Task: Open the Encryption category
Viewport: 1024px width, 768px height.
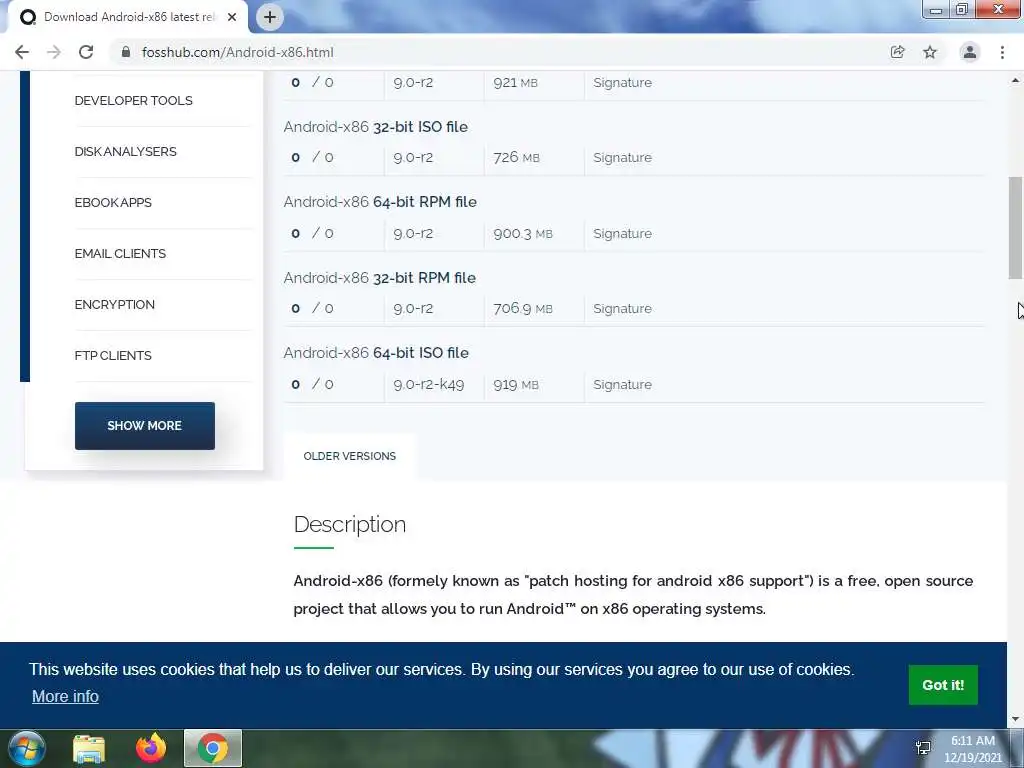Action: 114,304
